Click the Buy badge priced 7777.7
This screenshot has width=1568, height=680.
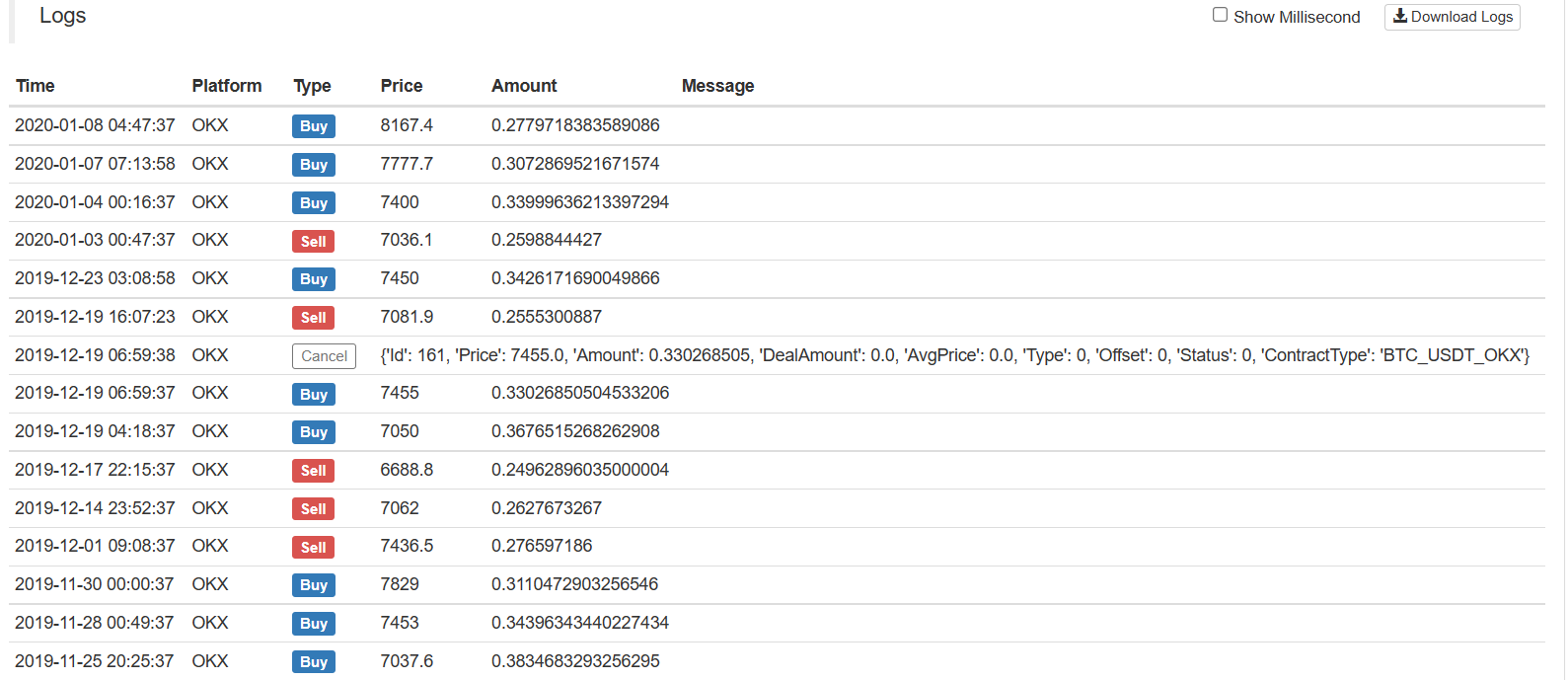(x=314, y=165)
